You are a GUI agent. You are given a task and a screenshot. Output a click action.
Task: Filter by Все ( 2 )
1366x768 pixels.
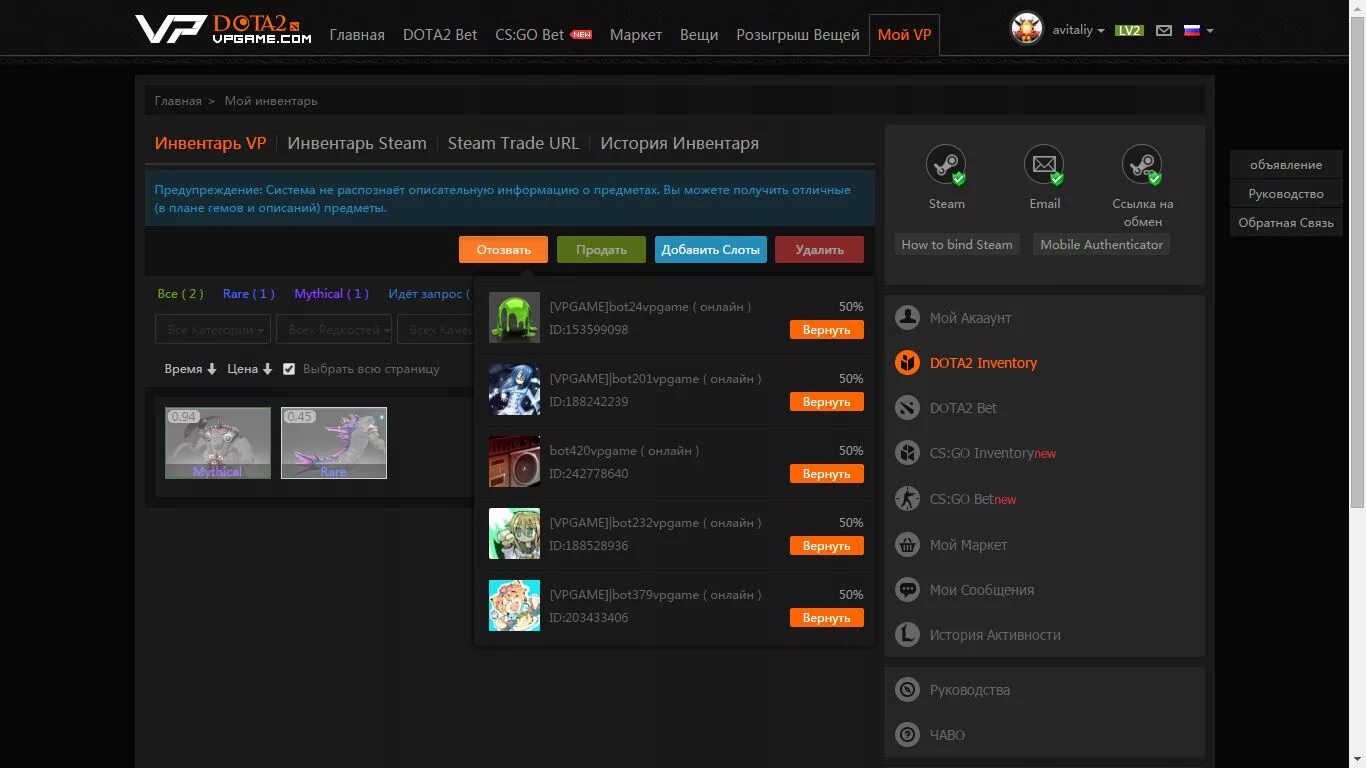pyautogui.click(x=180, y=294)
